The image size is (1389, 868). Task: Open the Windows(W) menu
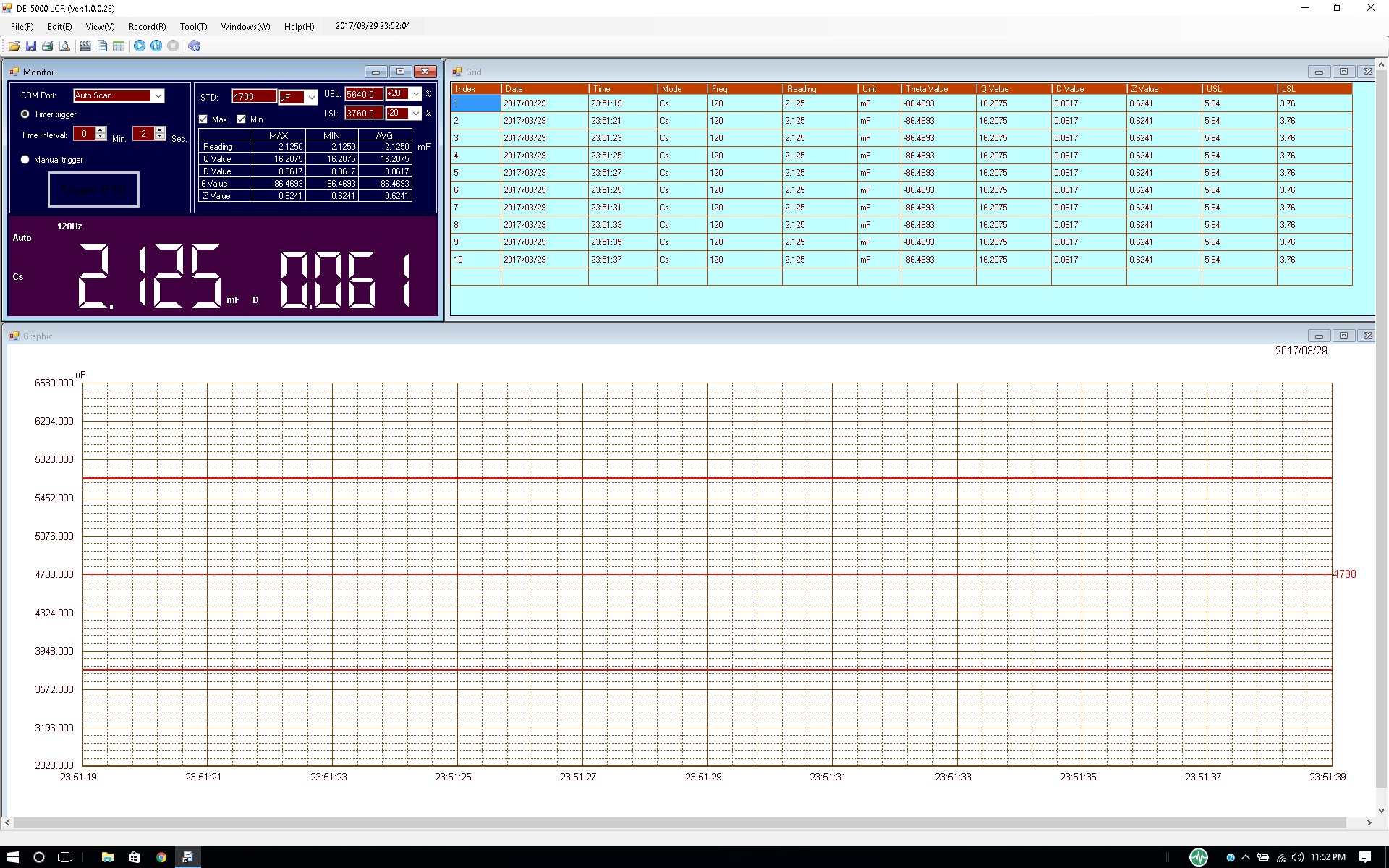pyautogui.click(x=245, y=27)
